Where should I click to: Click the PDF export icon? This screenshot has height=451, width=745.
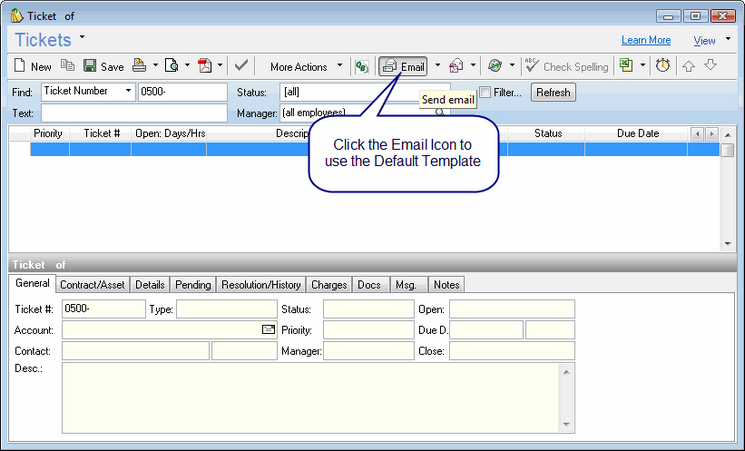[205, 67]
